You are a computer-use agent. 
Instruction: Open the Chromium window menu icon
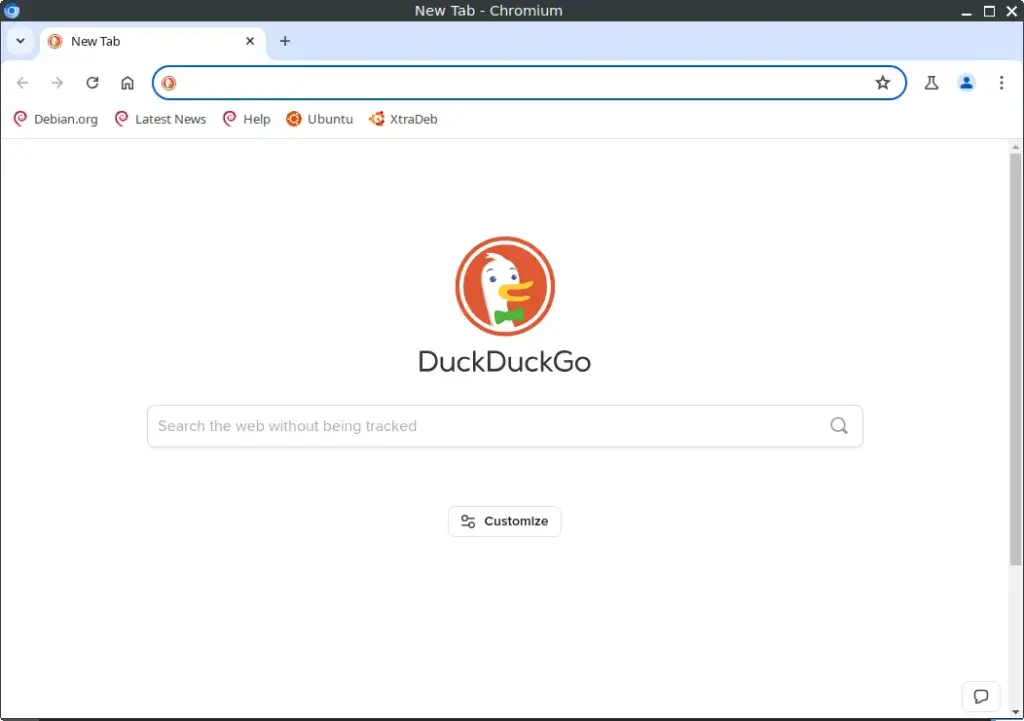click(12, 10)
